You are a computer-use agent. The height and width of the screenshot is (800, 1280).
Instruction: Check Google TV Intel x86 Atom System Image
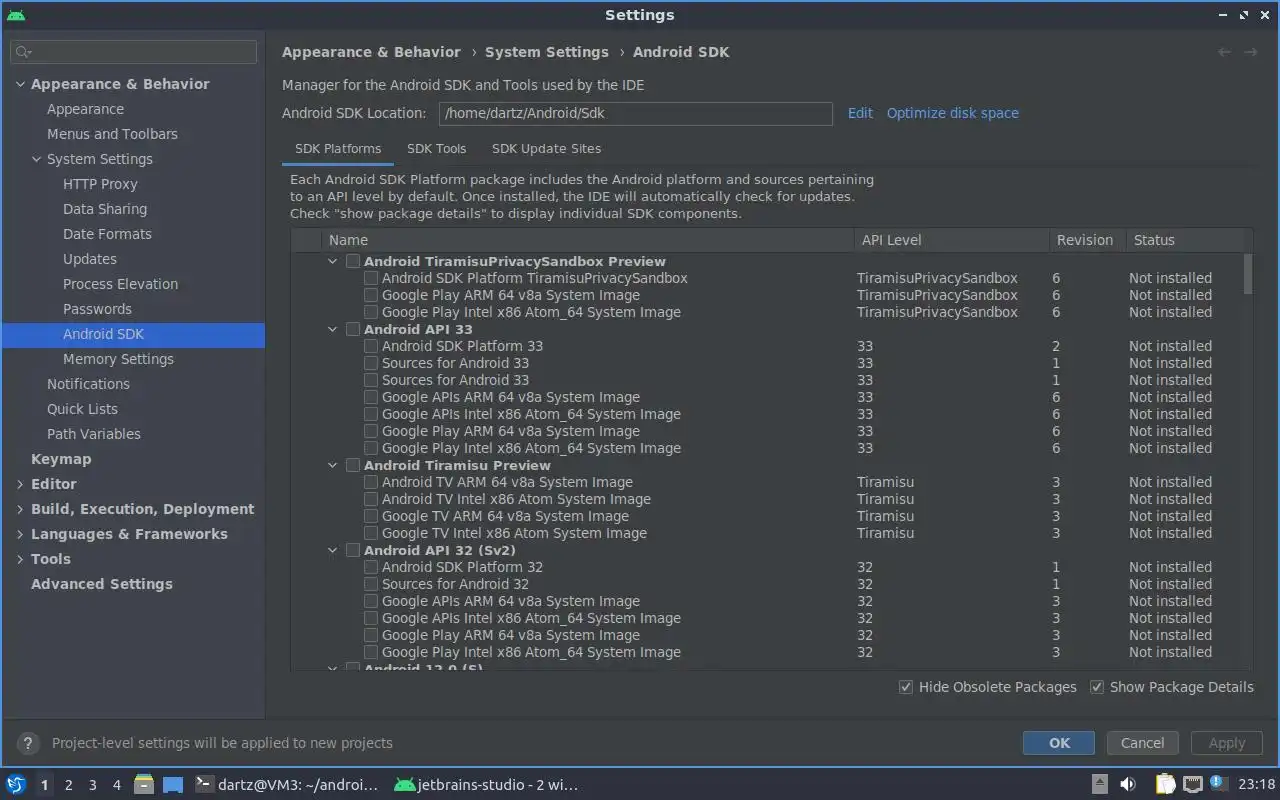(x=371, y=533)
